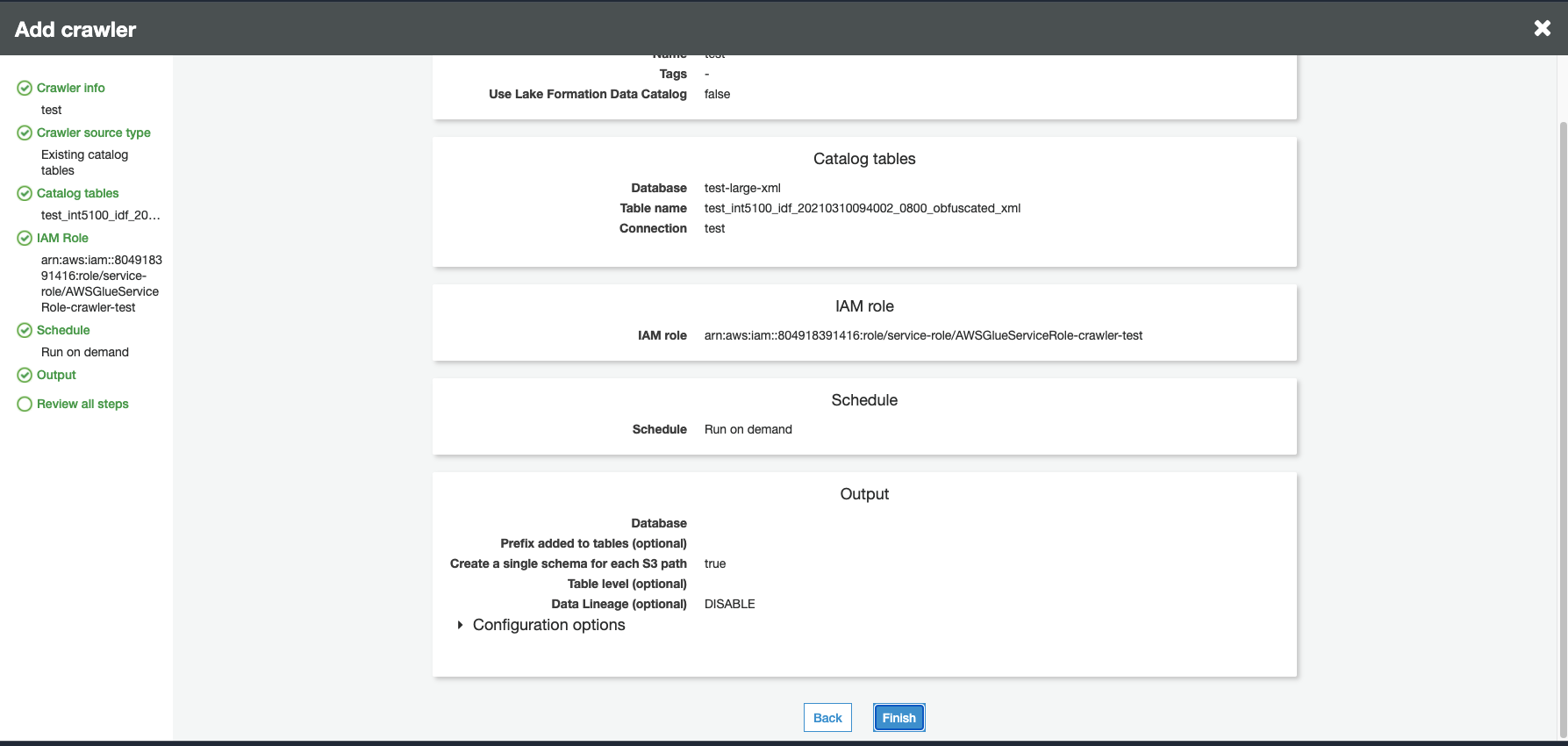Jump to the Catalog tables step

click(77, 194)
